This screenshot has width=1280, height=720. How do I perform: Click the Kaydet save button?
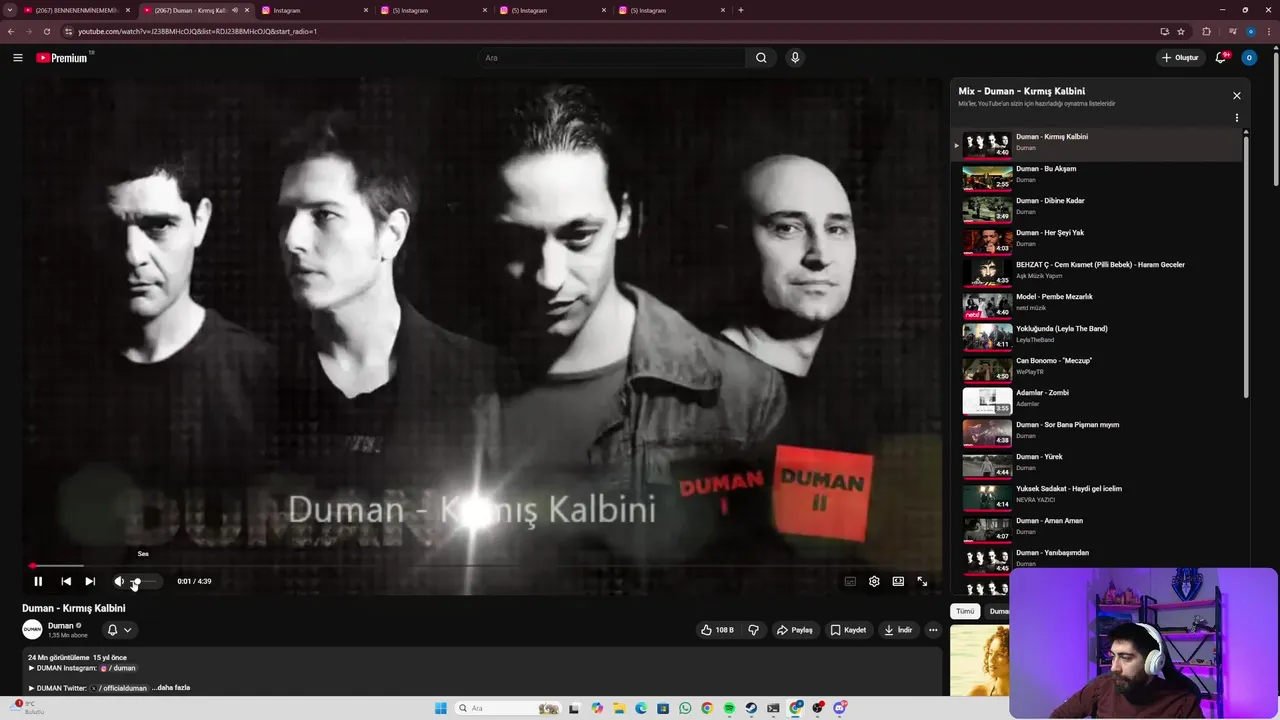click(x=848, y=630)
